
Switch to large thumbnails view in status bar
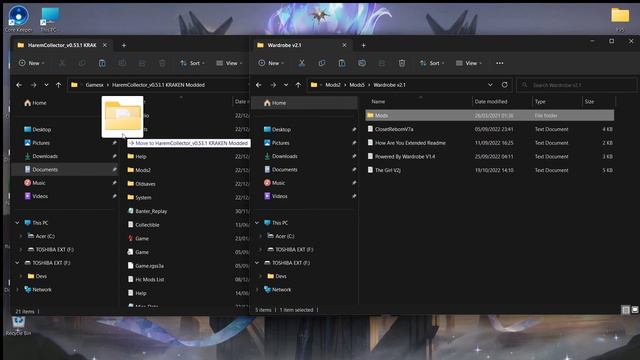tap(635, 310)
